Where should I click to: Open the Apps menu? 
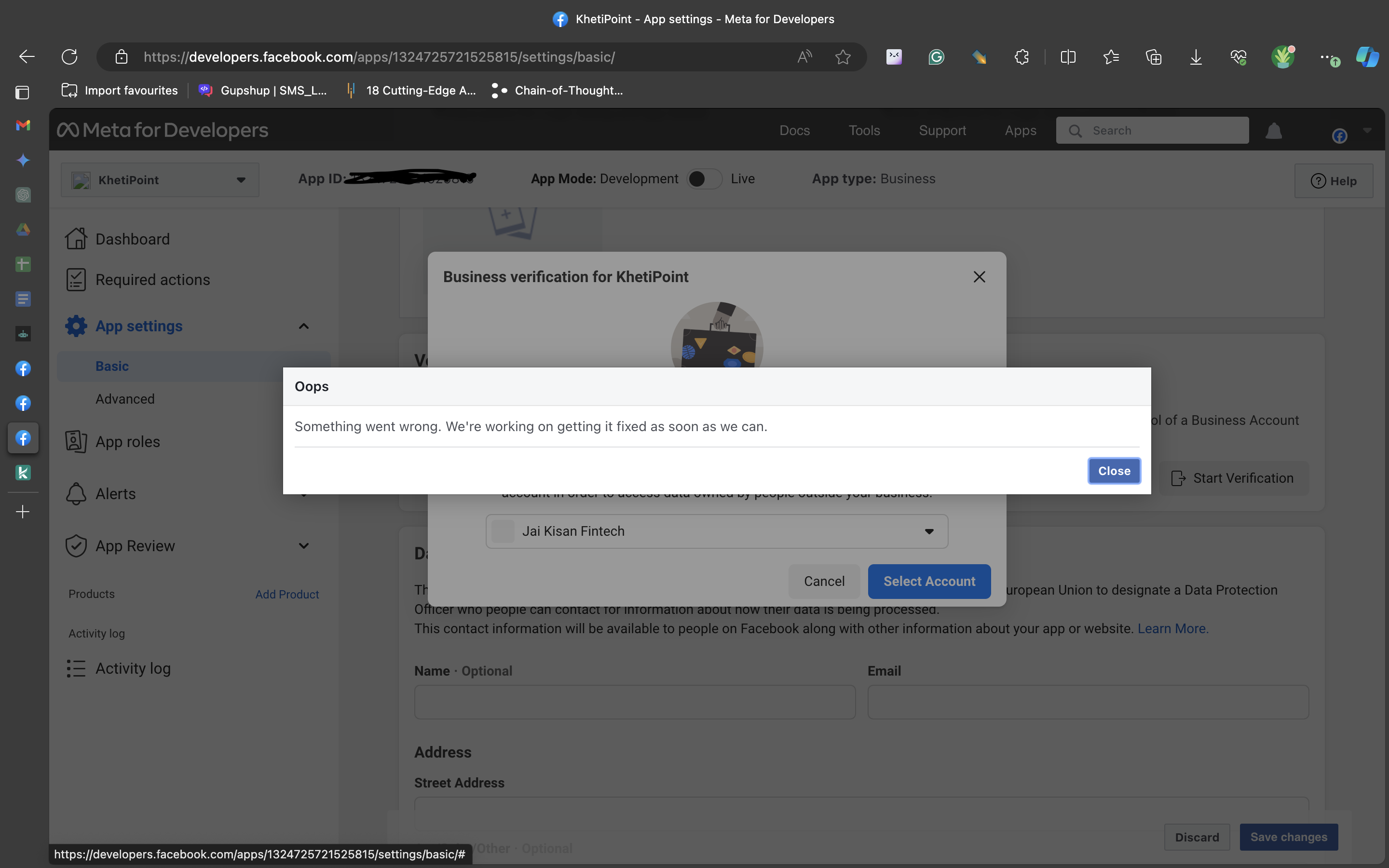click(1020, 130)
